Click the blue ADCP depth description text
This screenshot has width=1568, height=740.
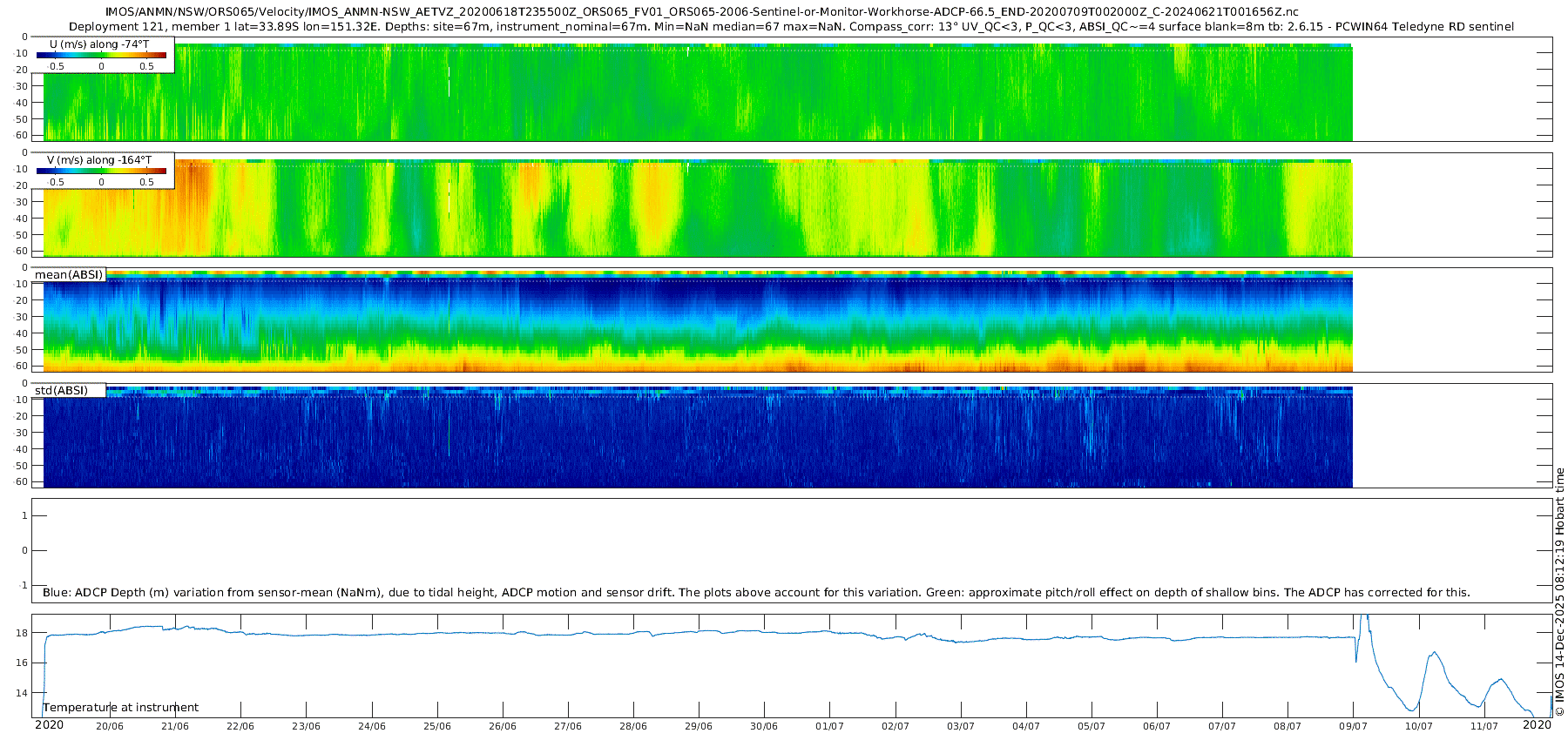pyautogui.click(x=756, y=593)
